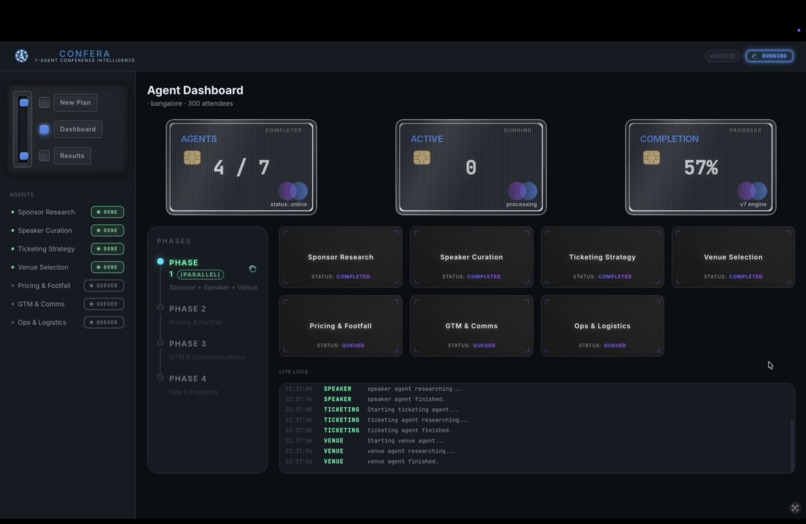Open the Results page
806x524 pixels.
pos(72,156)
